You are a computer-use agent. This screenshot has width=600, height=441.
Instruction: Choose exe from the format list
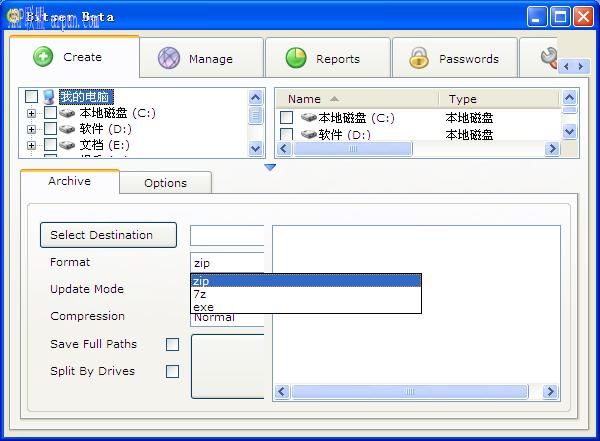click(306, 307)
